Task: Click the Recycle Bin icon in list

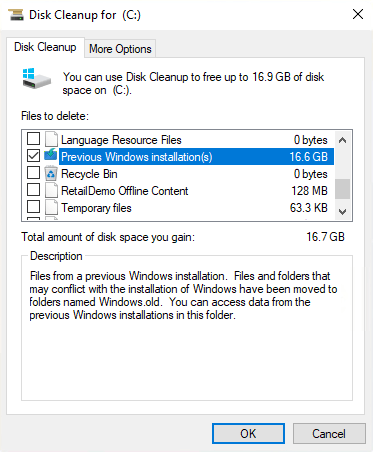Action: coord(51,174)
